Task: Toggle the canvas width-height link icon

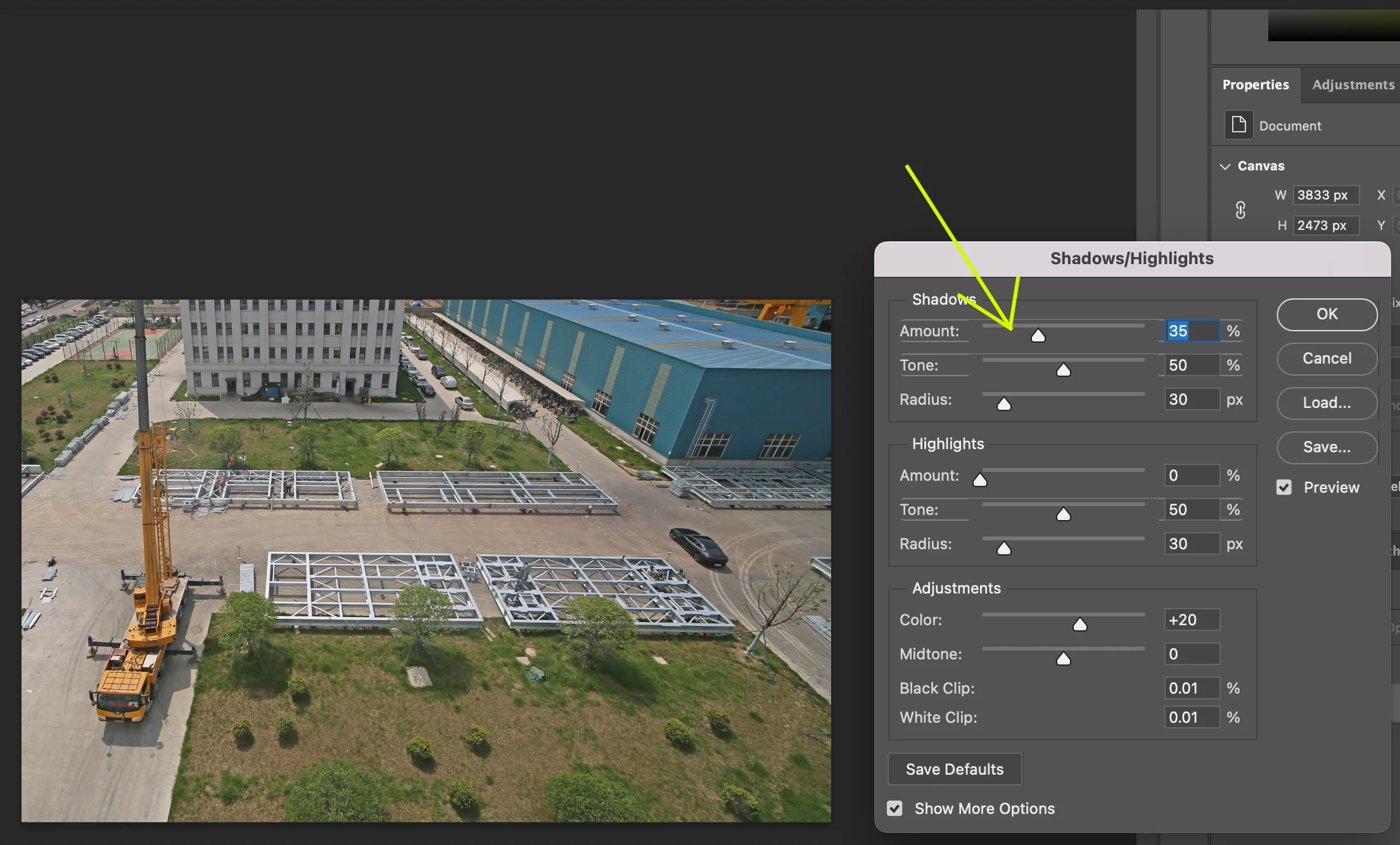Action: [1240, 210]
